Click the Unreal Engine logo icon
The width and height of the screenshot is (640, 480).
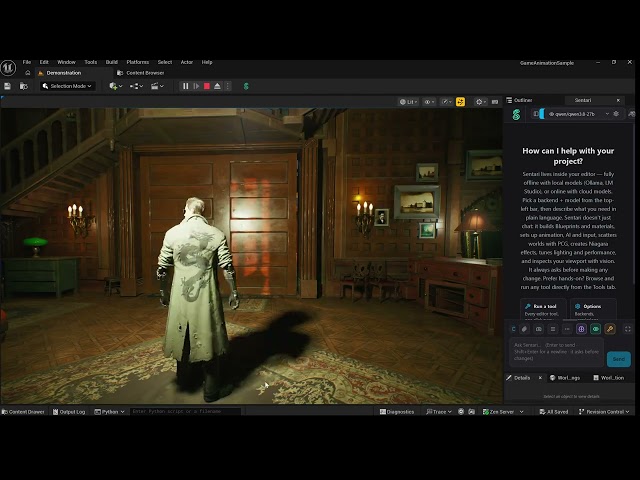click(8, 68)
